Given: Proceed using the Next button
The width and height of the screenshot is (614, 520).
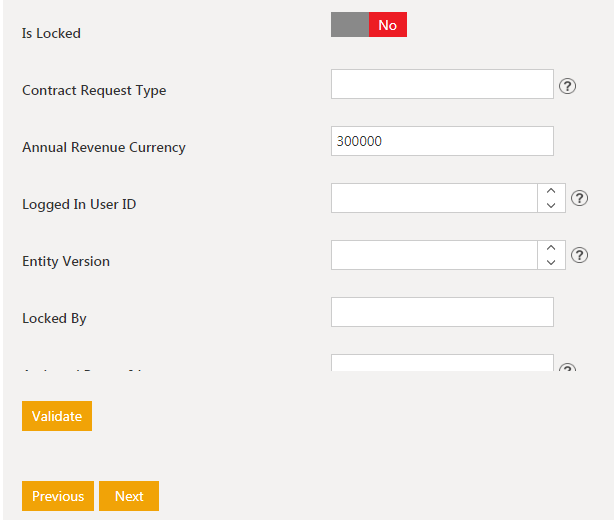Looking at the screenshot, I should point(129,496).
